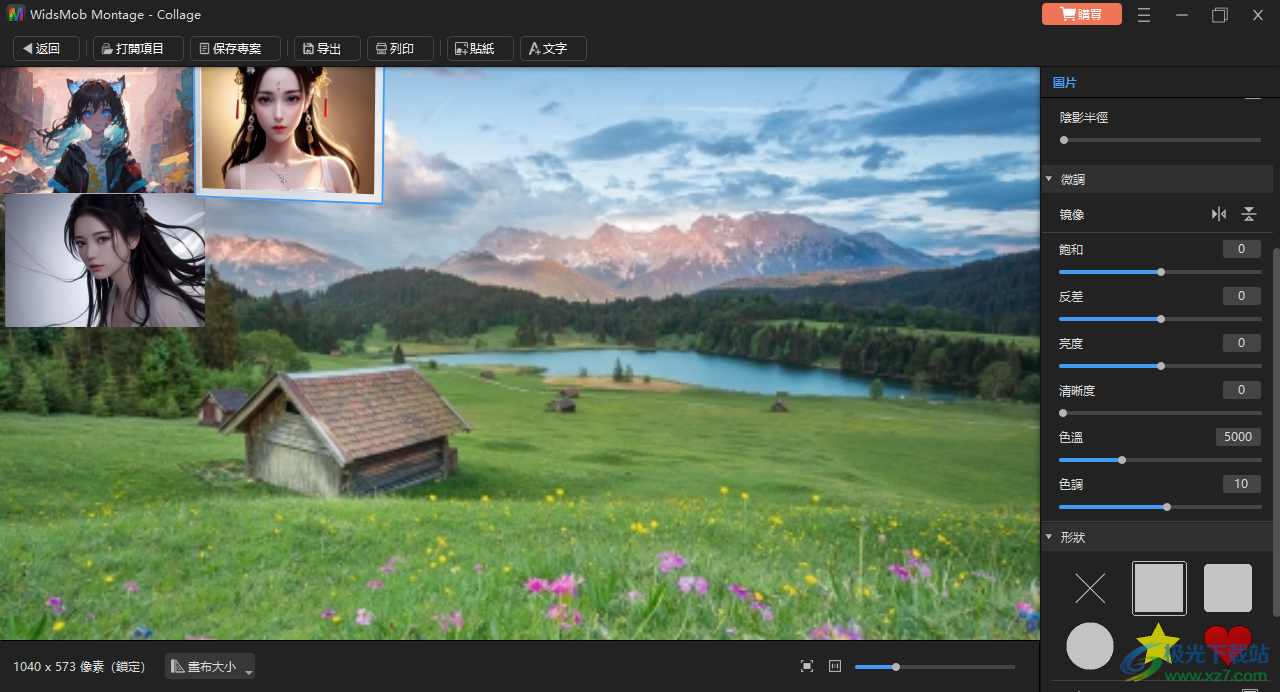Click the 色溫 slider track
1280x692 pixels.
(x=1160, y=460)
